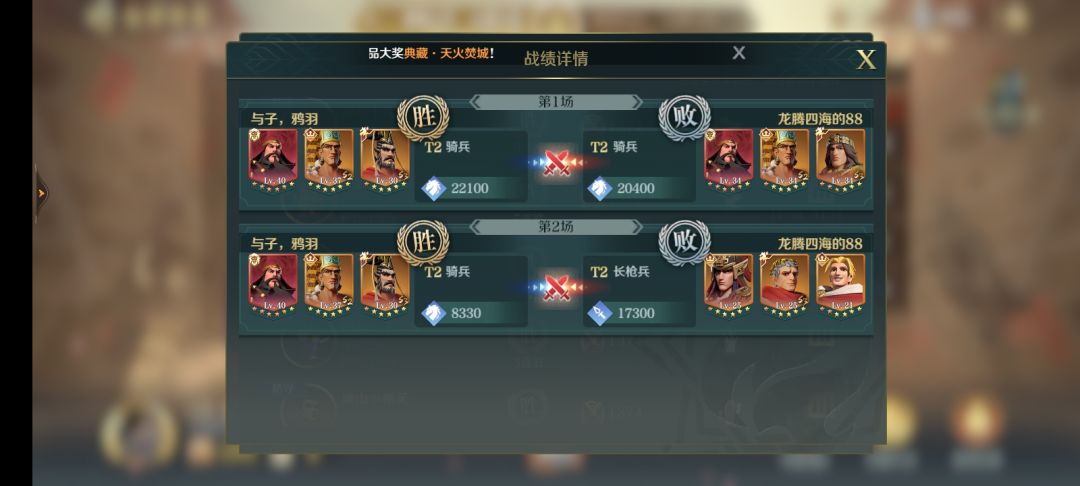Tap the cavalry icon next to 22100
Image resolution: width=1080 pixels, height=486 pixels.
click(x=434, y=188)
